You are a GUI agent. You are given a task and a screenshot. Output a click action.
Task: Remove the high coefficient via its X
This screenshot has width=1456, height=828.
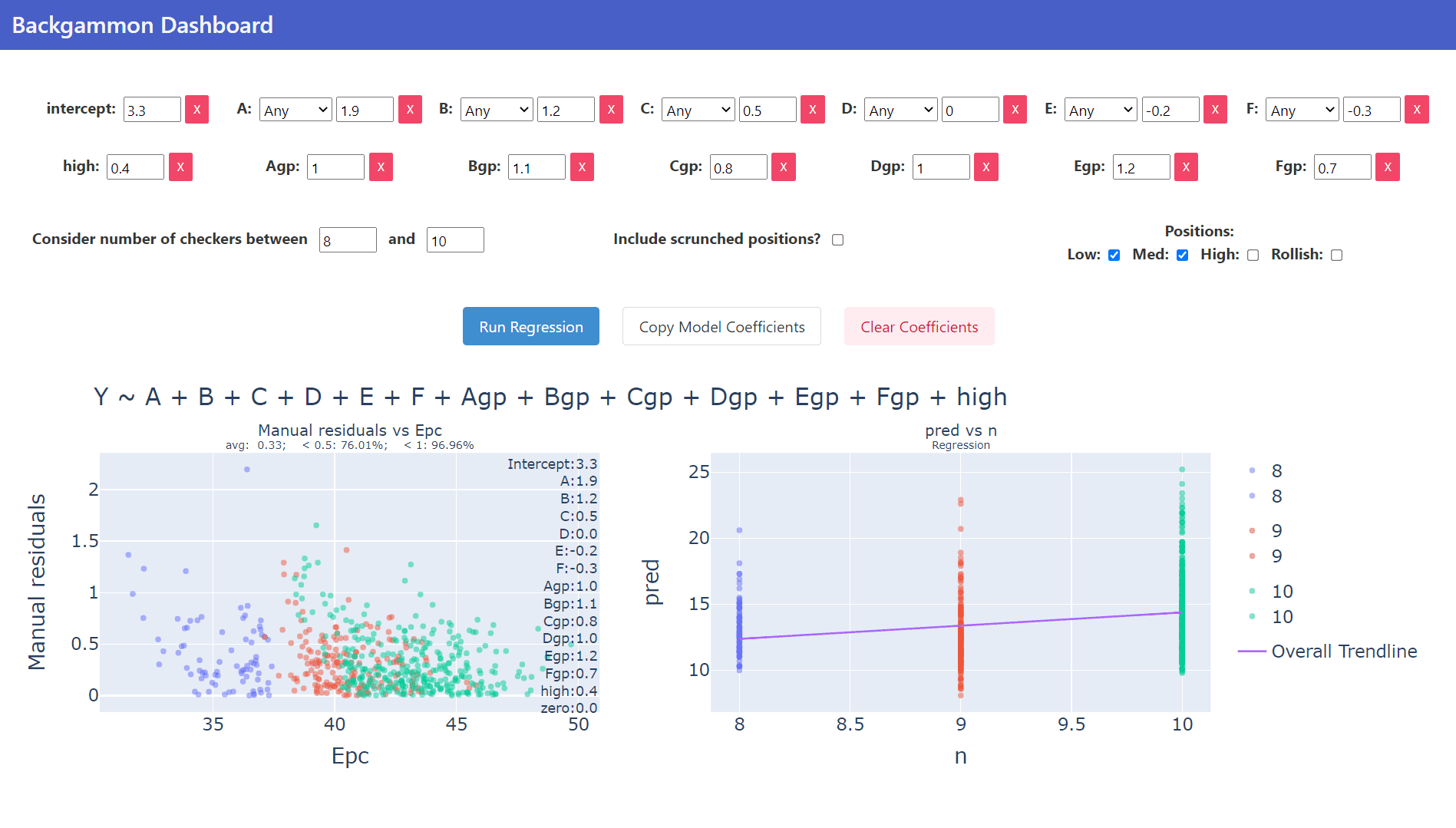coord(180,167)
